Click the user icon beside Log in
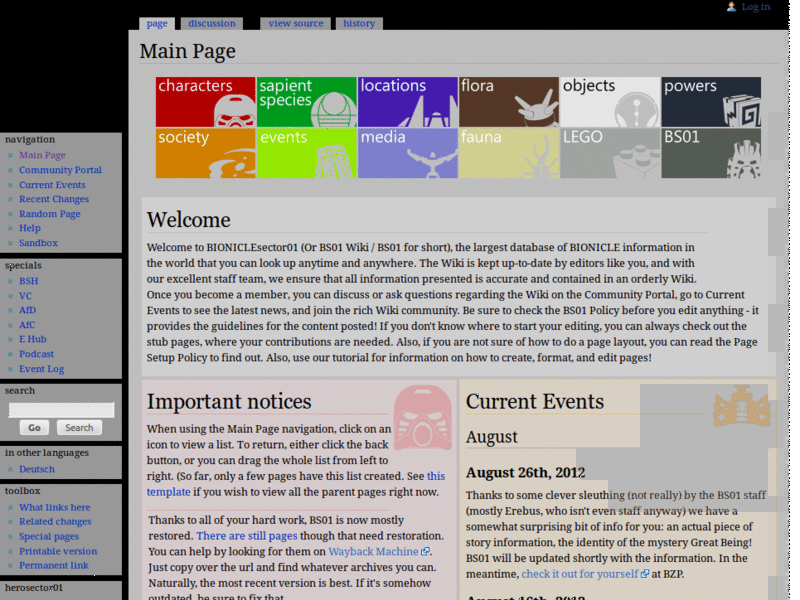Viewport: 800px width, 600px height. [x=731, y=7]
